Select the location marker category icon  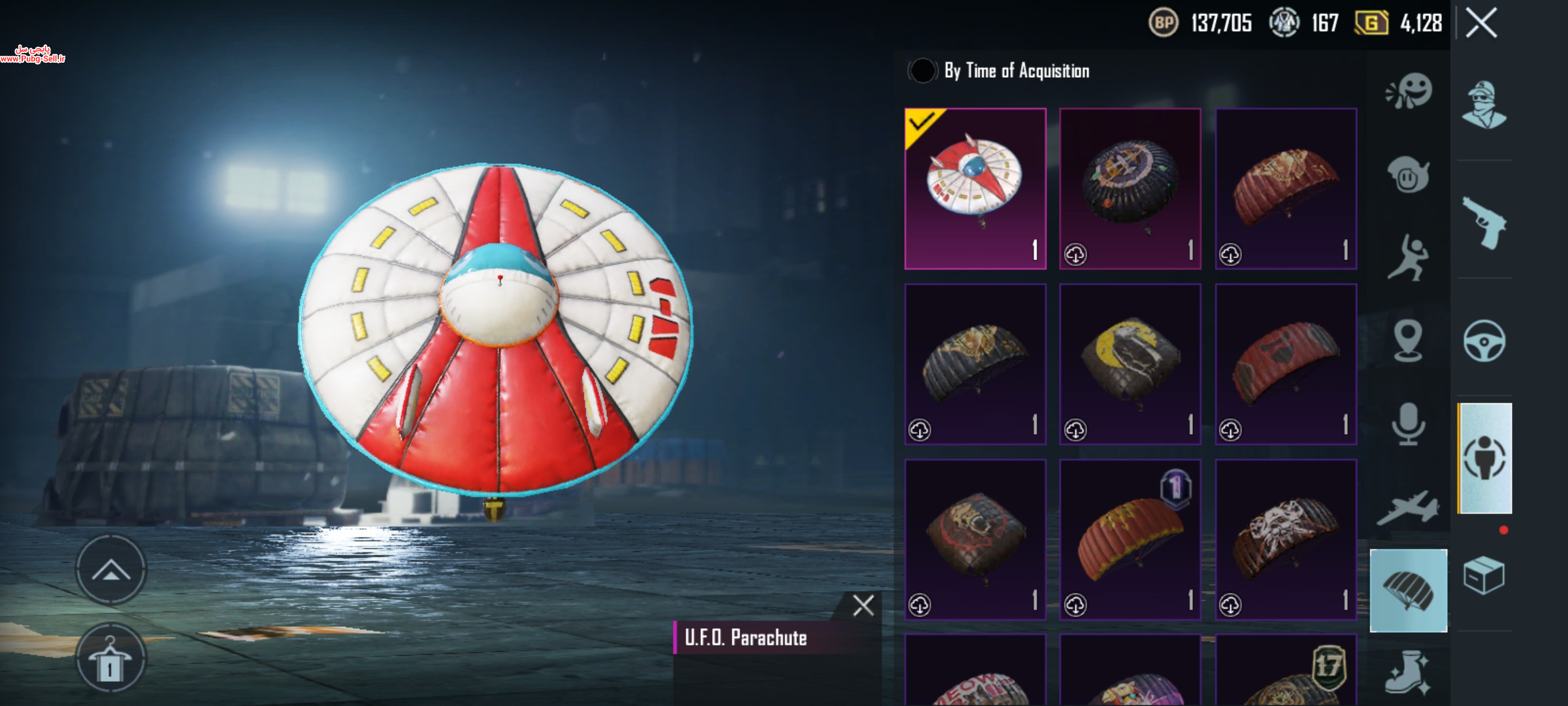(1408, 341)
